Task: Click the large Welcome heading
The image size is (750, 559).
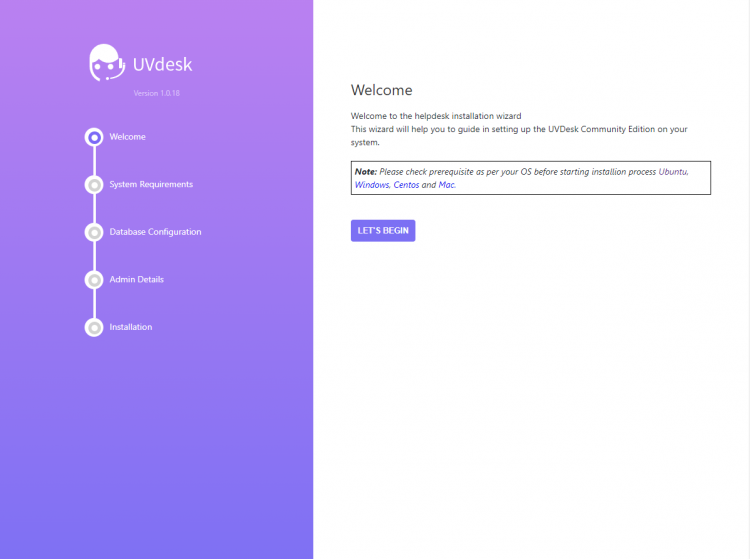Action: 381,90
